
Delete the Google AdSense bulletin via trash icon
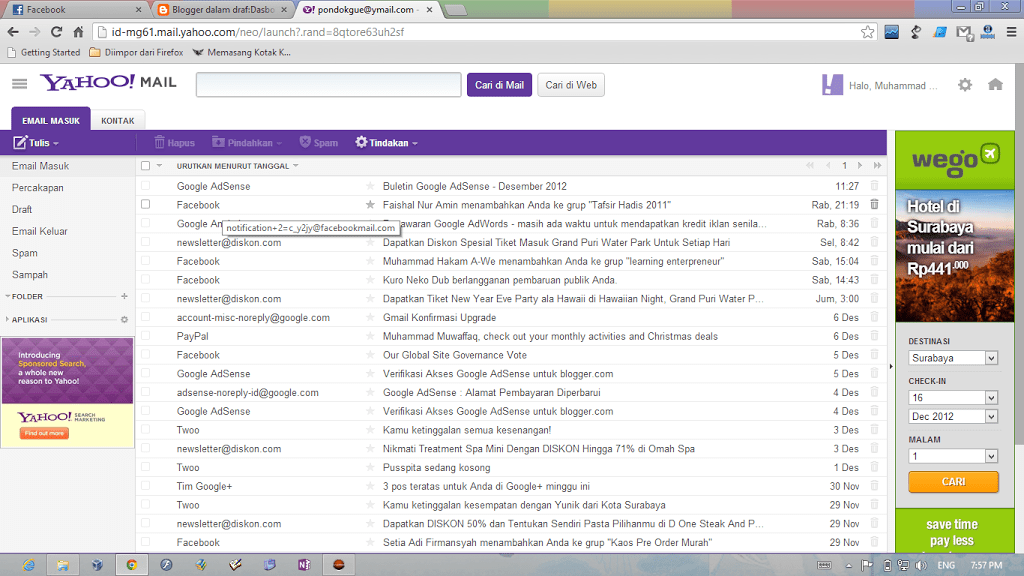pyautogui.click(x=874, y=186)
